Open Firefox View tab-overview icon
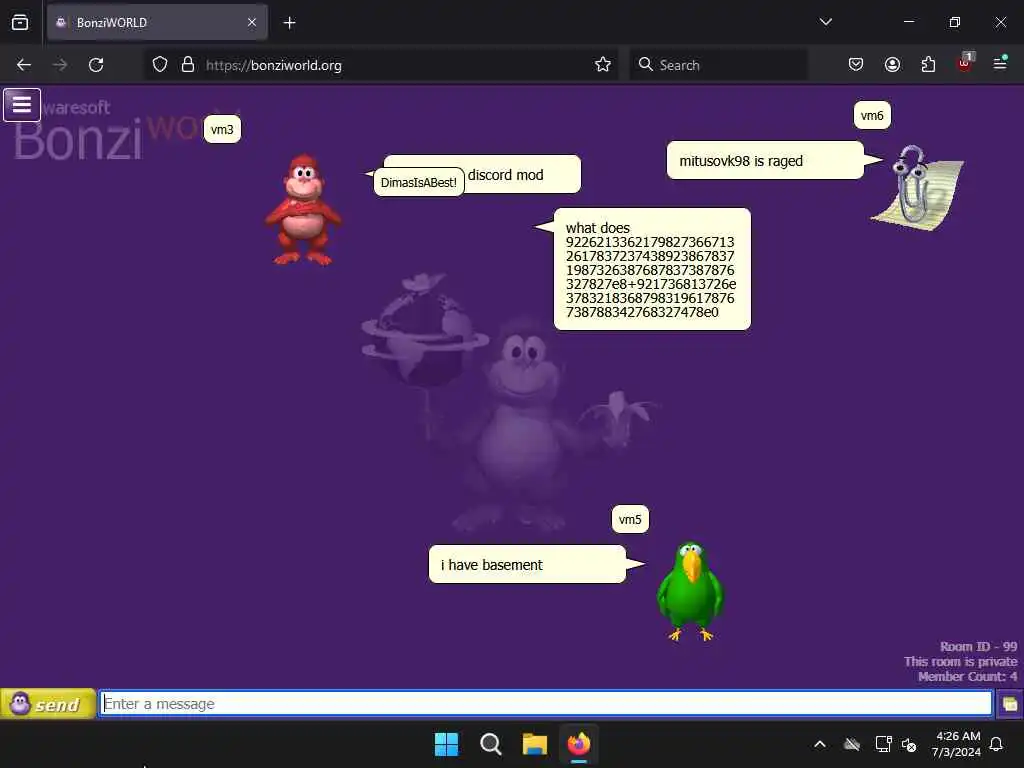The height and width of the screenshot is (768, 1024). pyautogui.click(x=20, y=22)
